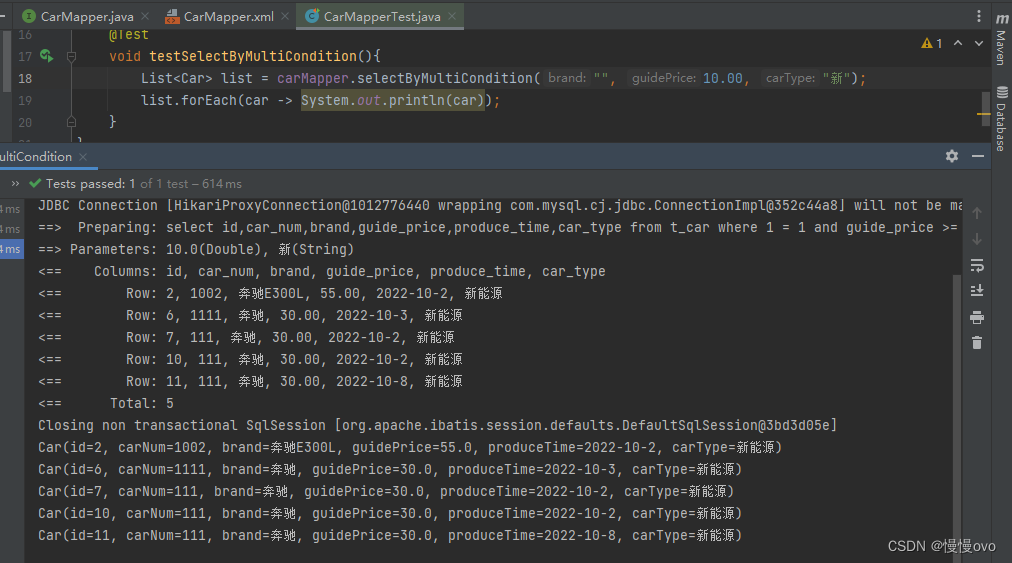The width and height of the screenshot is (1012, 563).
Task: Click the Car(id=2 output line
Action: (x=410, y=447)
